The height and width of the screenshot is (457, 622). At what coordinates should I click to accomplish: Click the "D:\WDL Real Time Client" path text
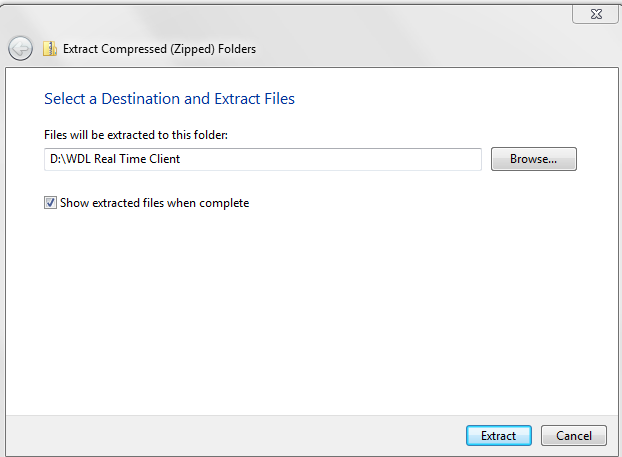tap(115, 159)
